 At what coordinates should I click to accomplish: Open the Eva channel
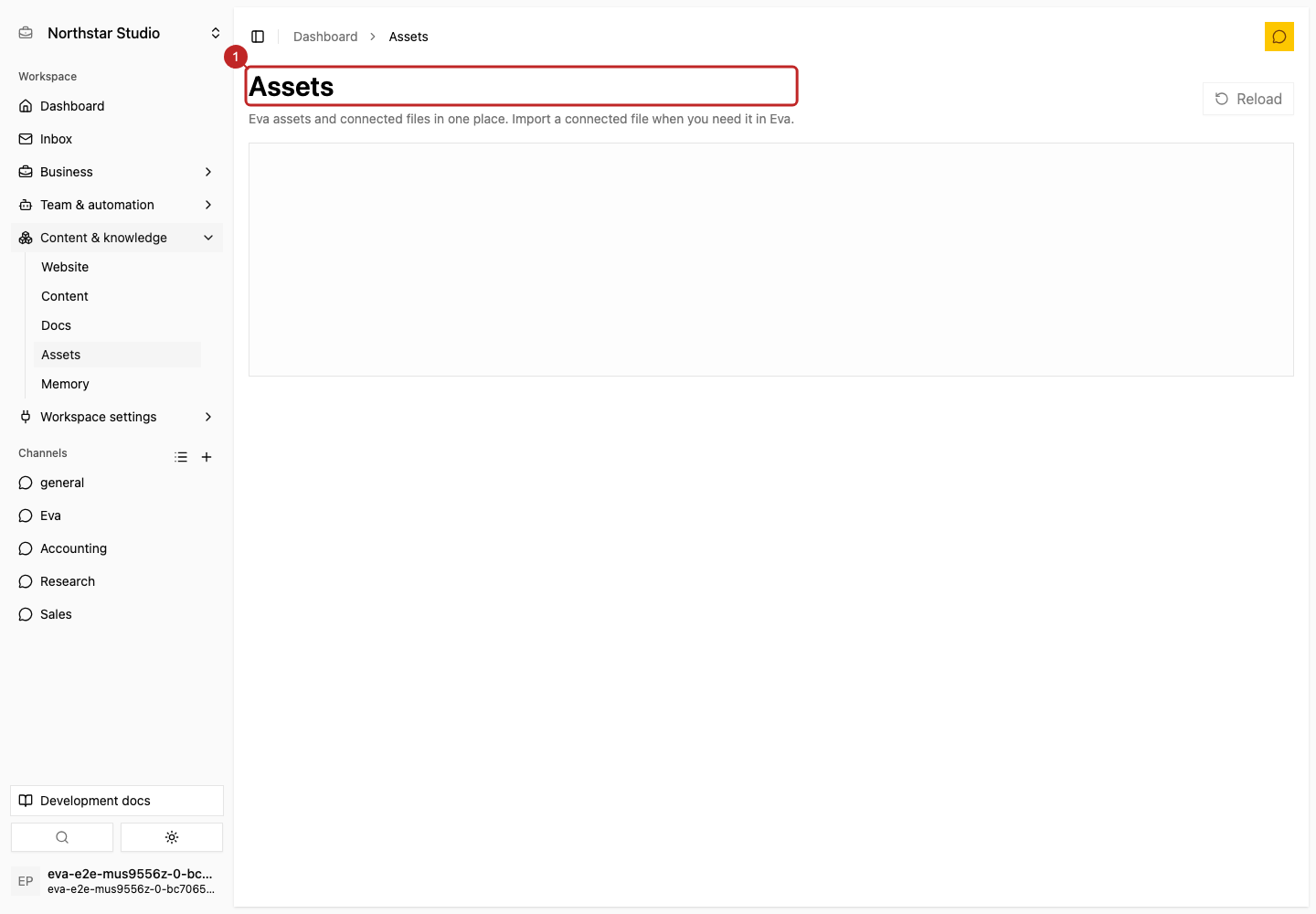117,515
